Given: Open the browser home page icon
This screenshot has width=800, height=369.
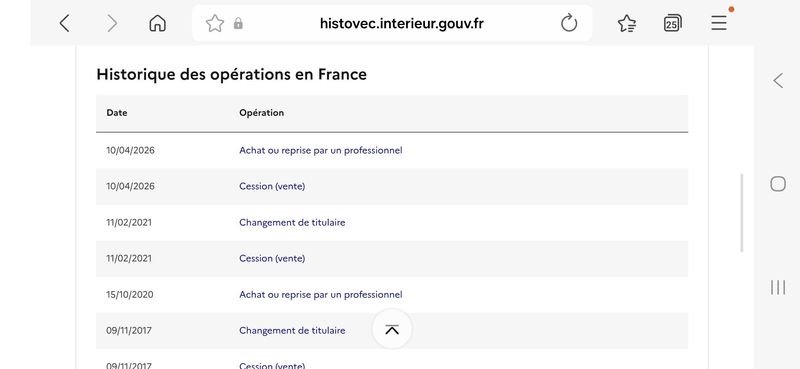Looking at the screenshot, I should click(158, 23).
